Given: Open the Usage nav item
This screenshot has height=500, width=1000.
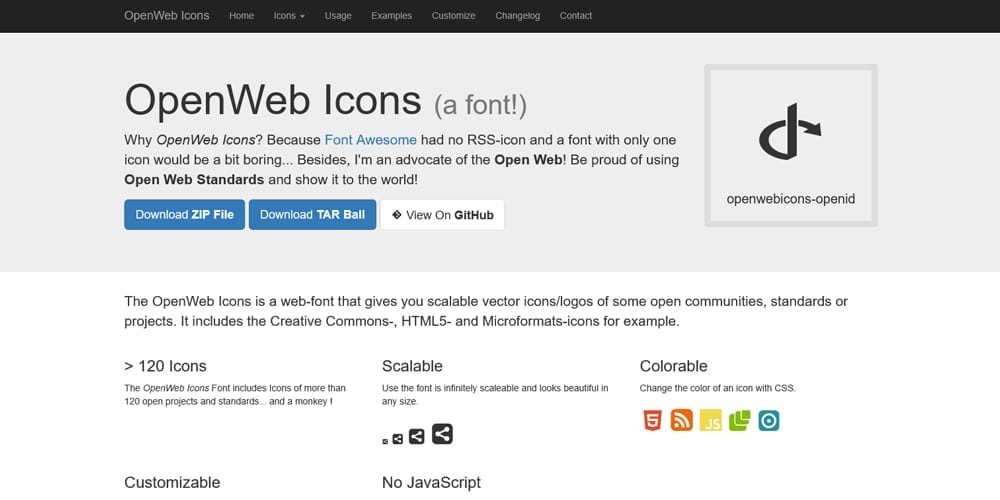Looking at the screenshot, I should click(x=338, y=16).
